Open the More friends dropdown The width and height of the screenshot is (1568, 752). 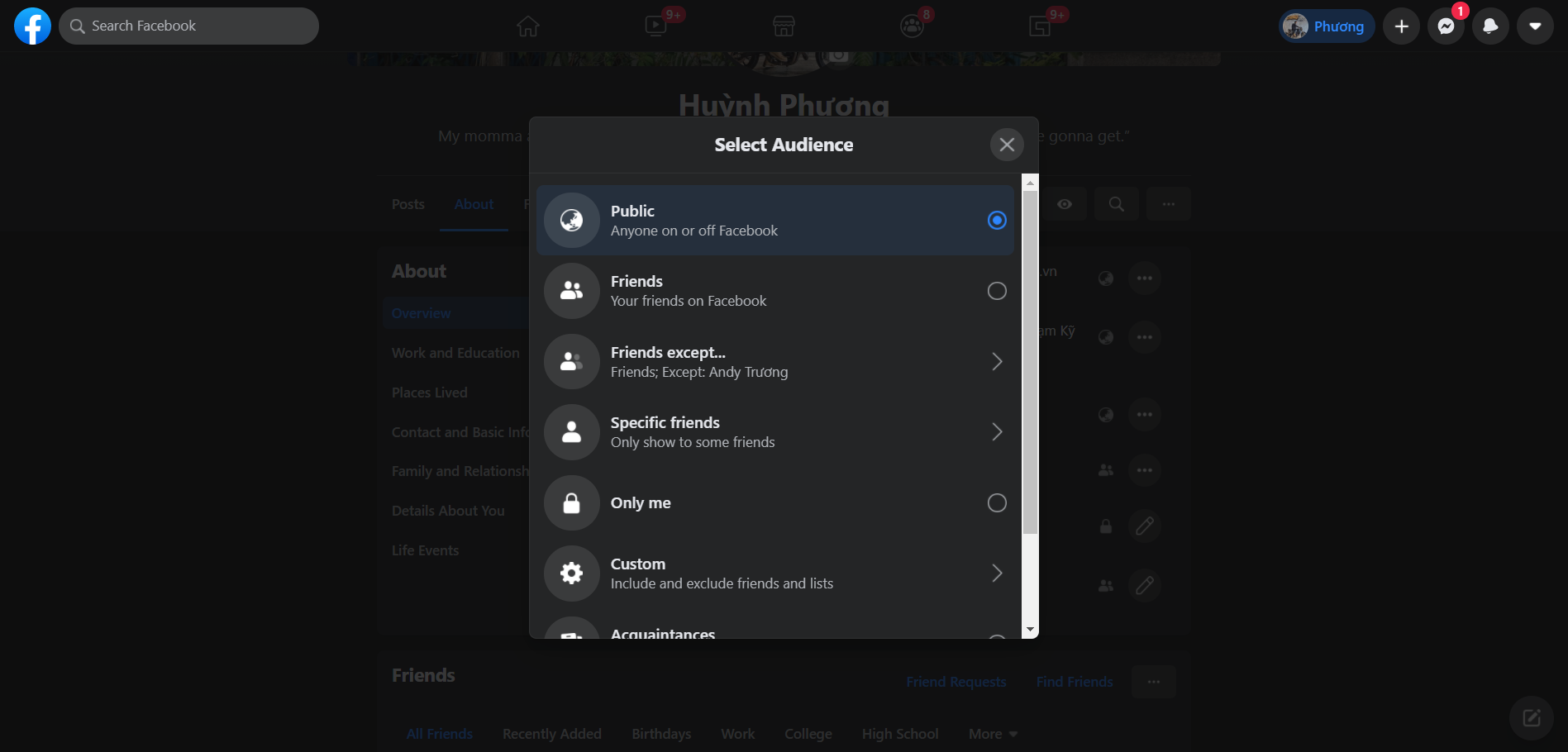(993, 734)
